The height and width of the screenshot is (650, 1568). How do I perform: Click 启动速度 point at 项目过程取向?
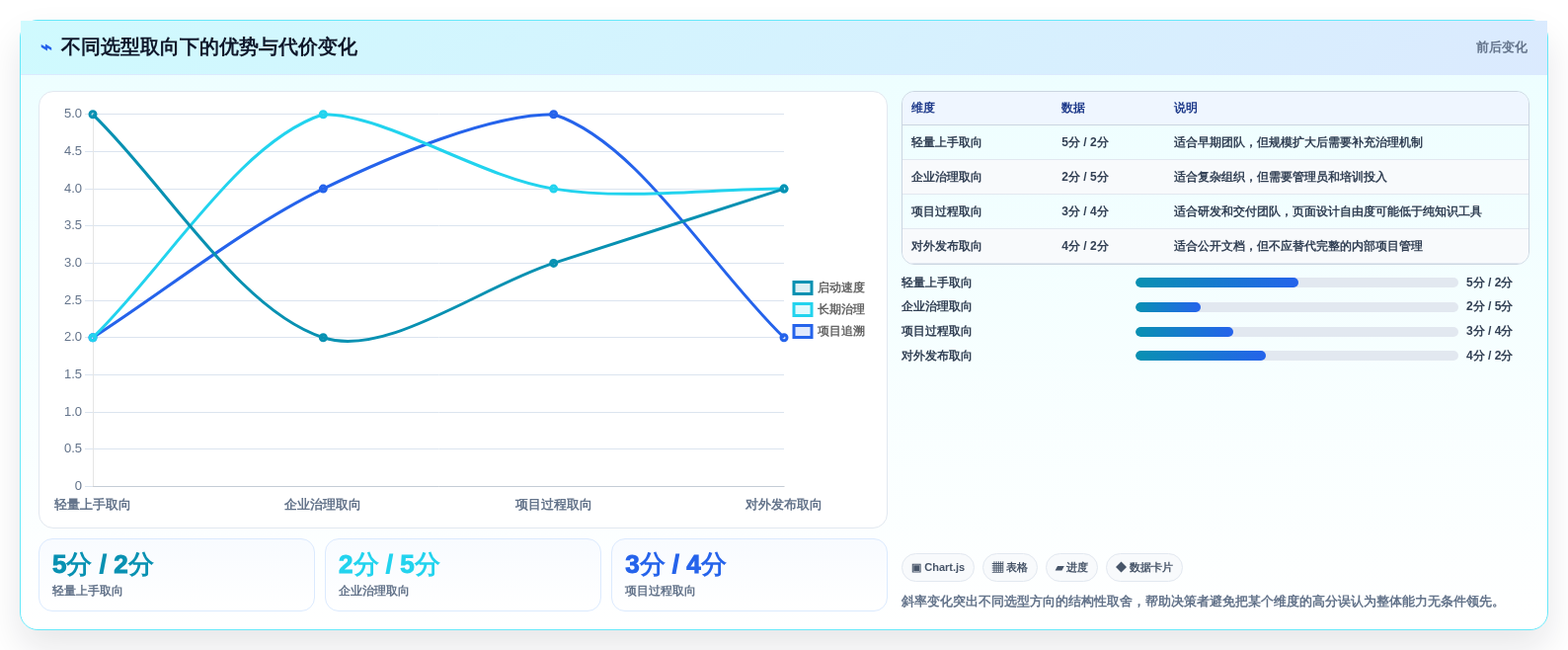coord(553,263)
